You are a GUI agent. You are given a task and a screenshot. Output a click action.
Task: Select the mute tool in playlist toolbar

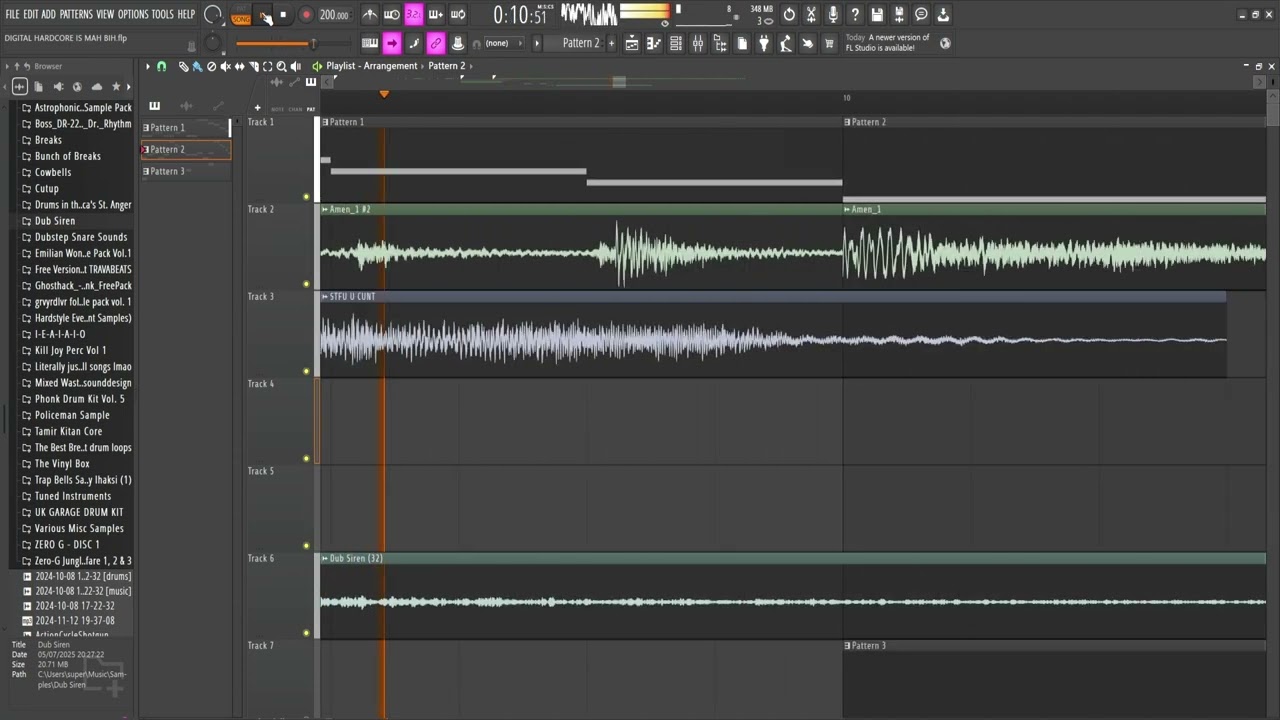(225, 66)
